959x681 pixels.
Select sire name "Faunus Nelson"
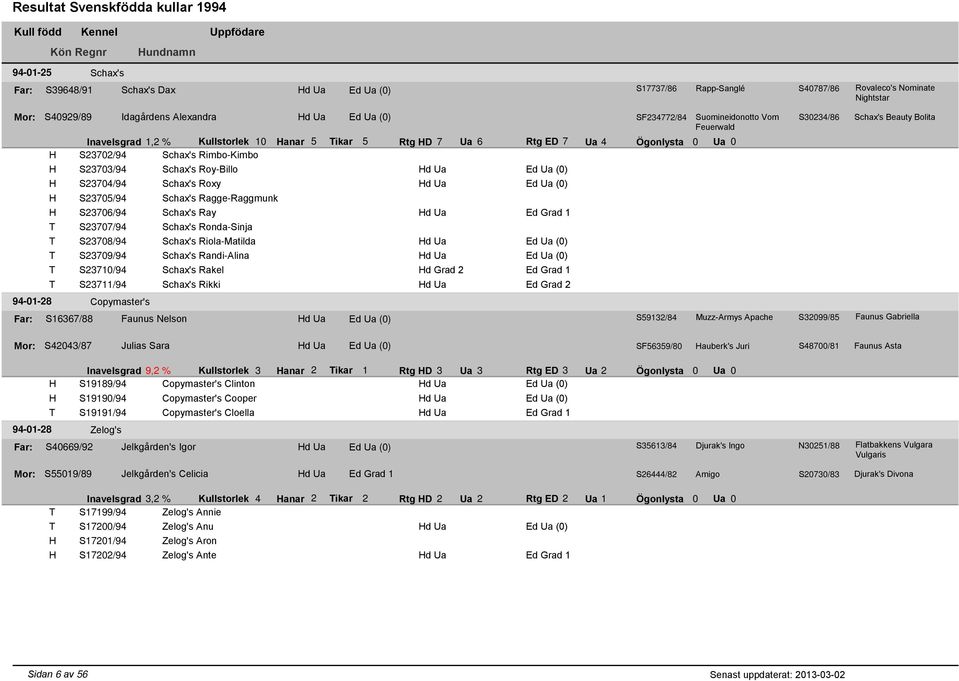154,319
